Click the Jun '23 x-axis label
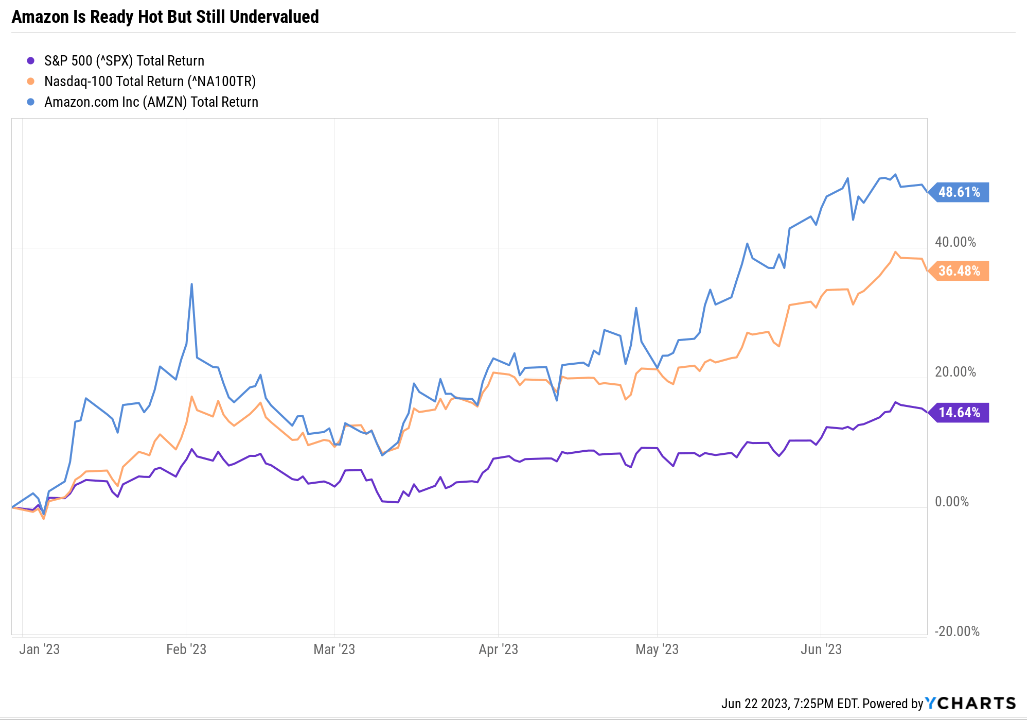 (823, 650)
